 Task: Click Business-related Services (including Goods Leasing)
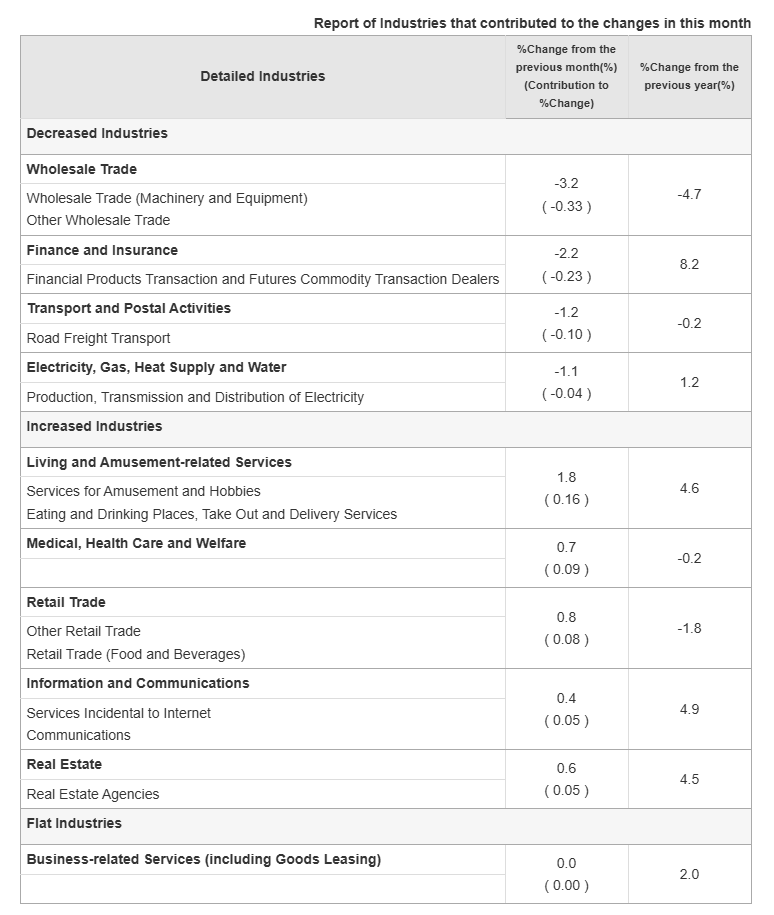pos(203,860)
